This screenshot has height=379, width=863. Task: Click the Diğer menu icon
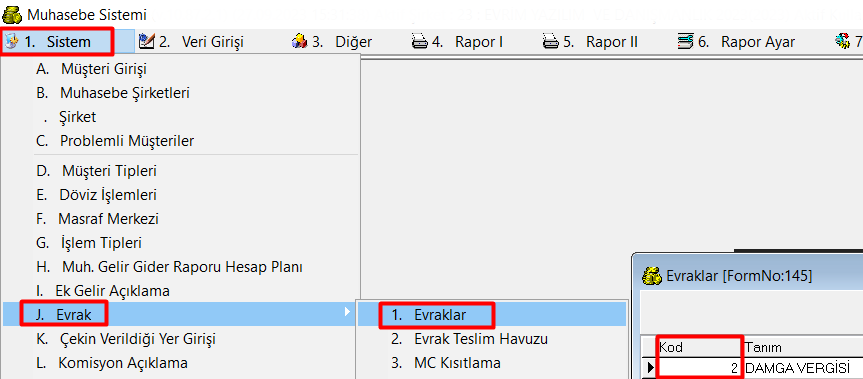(x=299, y=42)
